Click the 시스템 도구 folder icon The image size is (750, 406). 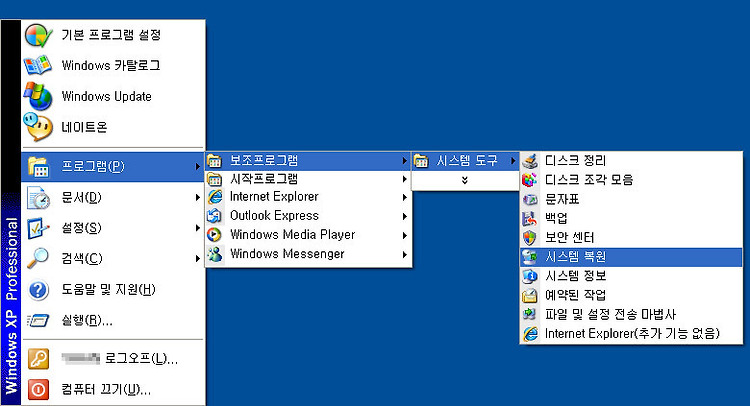pos(421,161)
